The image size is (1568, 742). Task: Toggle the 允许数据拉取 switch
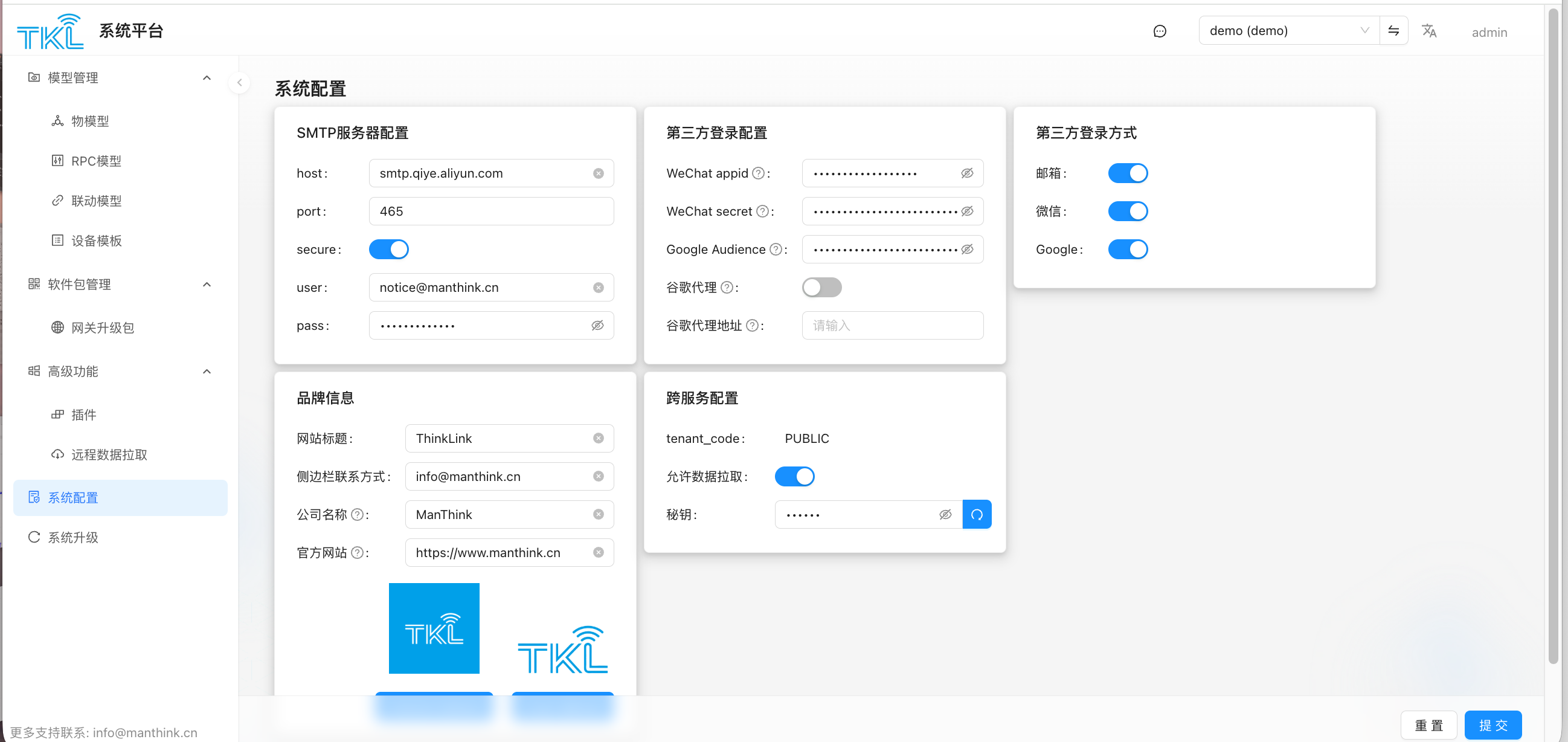coord(794,477)
